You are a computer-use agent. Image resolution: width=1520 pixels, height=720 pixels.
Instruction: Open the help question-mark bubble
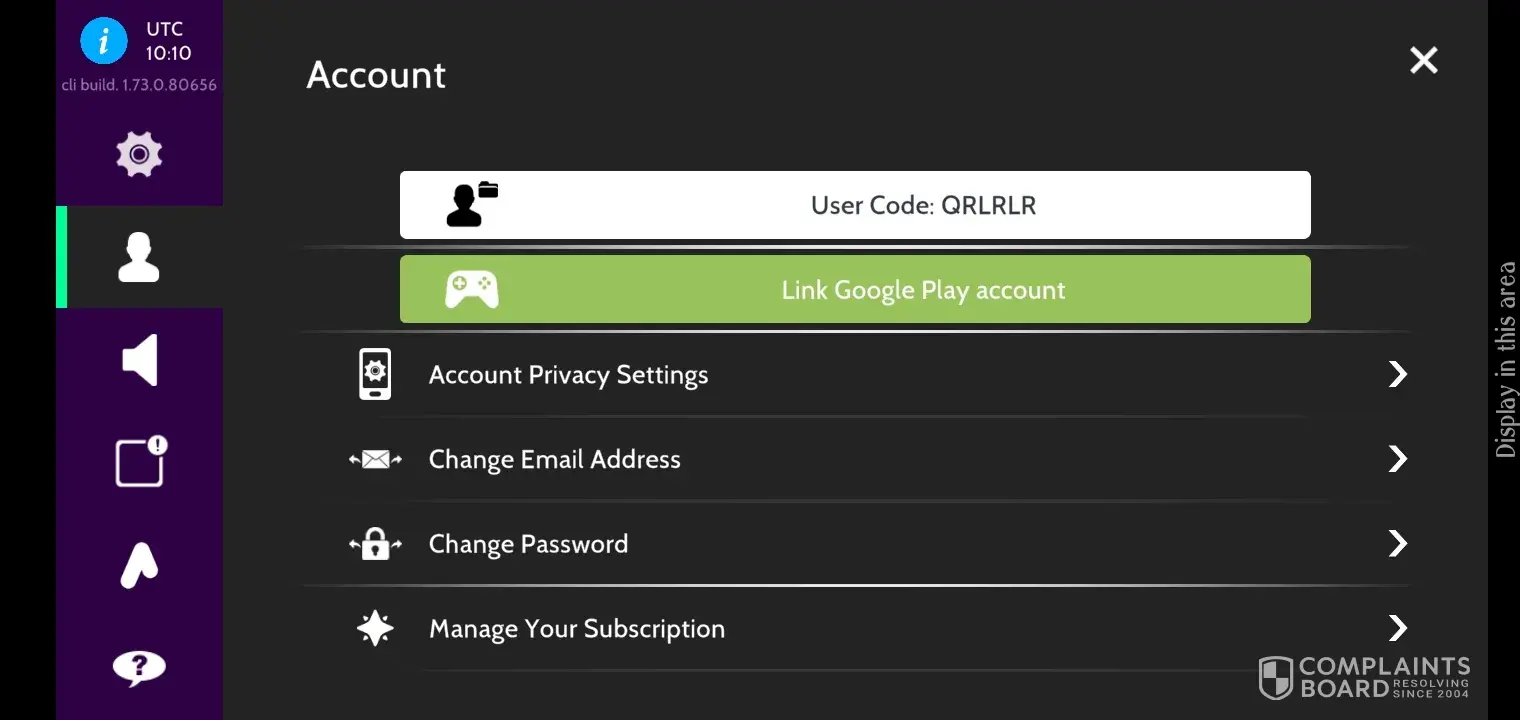[139, 667]
